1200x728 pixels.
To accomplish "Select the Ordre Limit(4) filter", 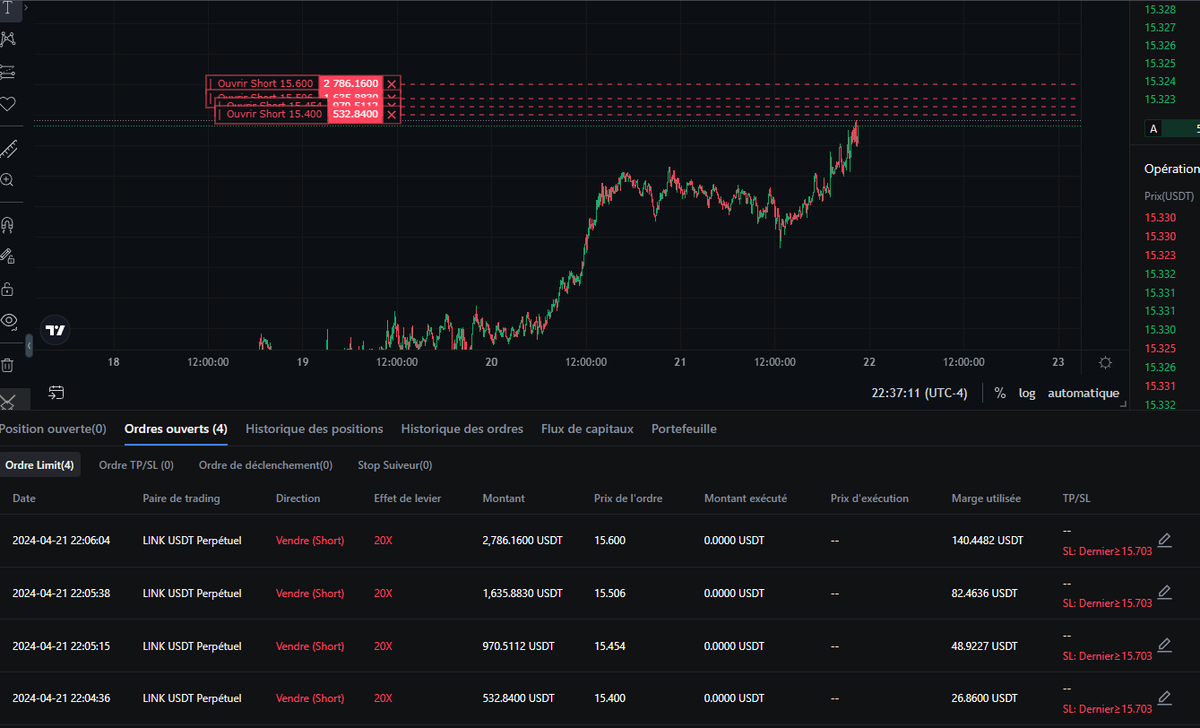I will point(40,465).
